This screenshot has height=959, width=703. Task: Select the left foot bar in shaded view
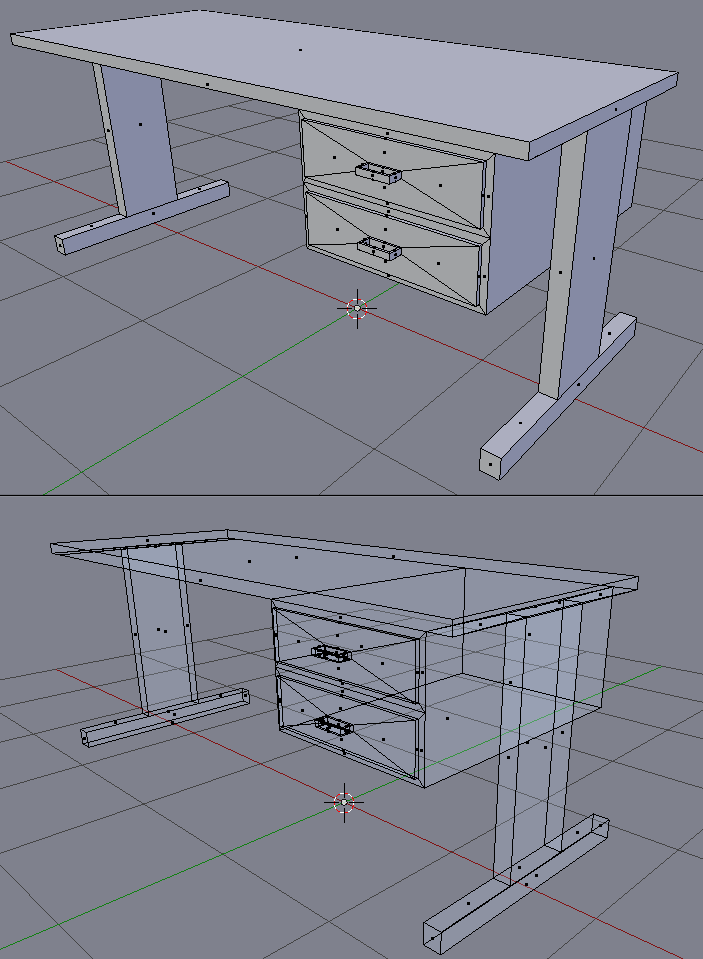[142, 217]
